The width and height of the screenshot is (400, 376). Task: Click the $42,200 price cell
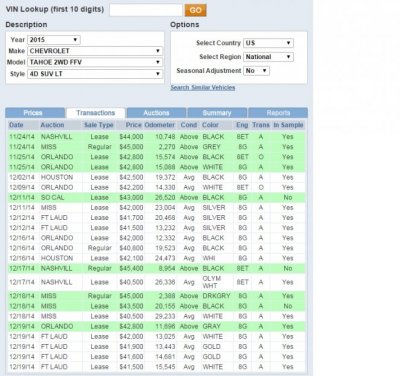[131, 187]
